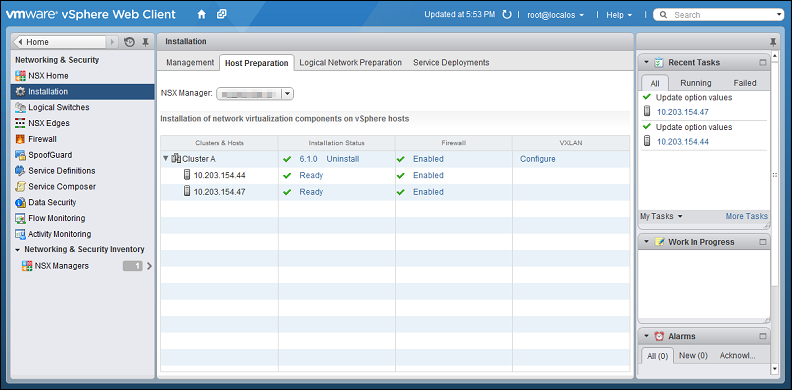Click the SpoofGuard icon
The height and width of the screenshot is (390, 792).
(20, 155)
